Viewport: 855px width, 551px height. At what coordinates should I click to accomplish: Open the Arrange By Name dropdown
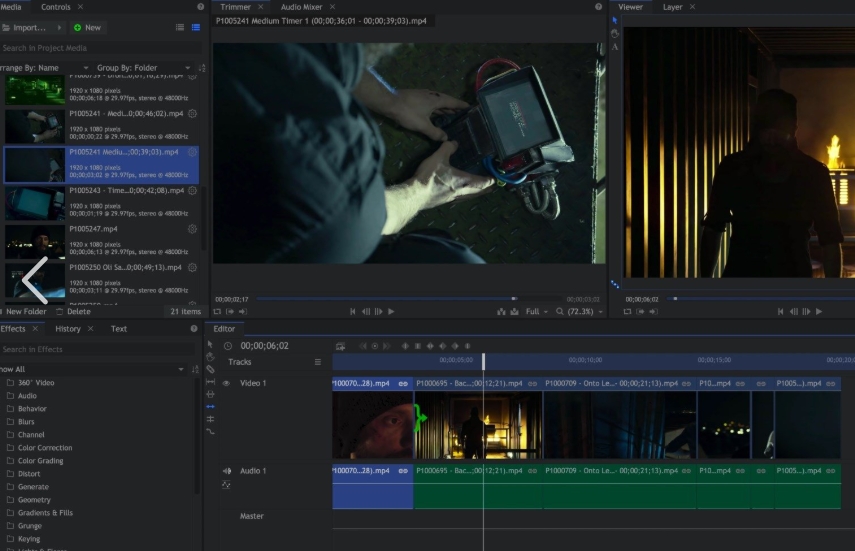44,68
